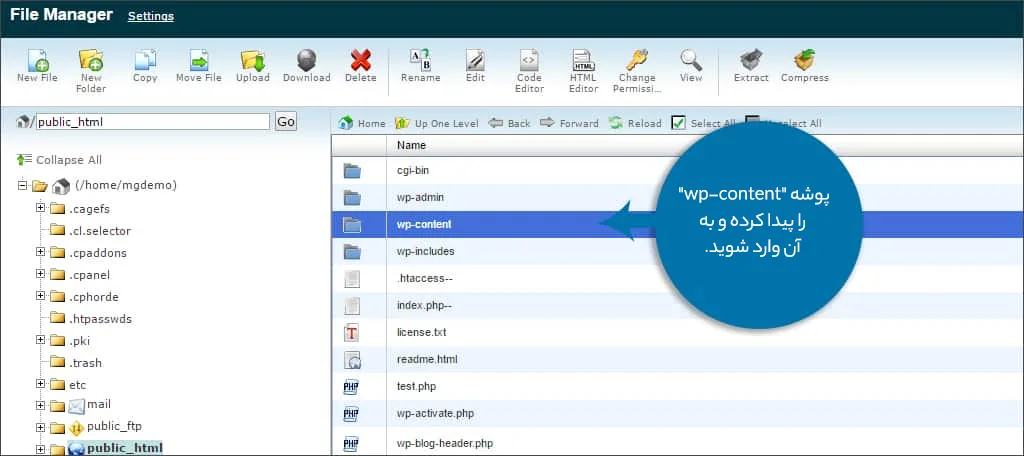The width and height of the screenshot is (1024, 456).
Task: Collapse the /home/mgdemo root node
Action: pos(23,186)
